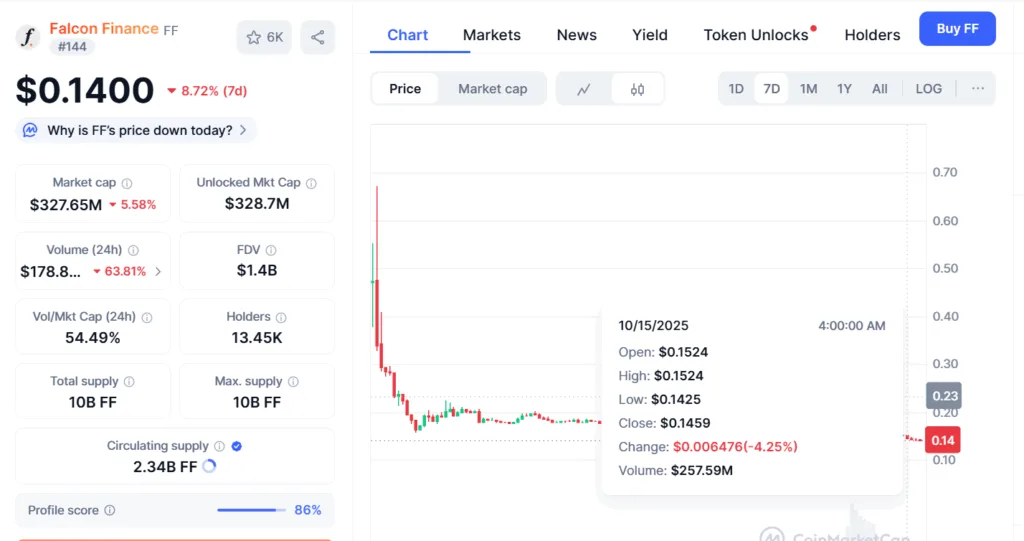
Task: Click the info icon next to Vol/Mkt Cap (24h)
Action: 147,318
